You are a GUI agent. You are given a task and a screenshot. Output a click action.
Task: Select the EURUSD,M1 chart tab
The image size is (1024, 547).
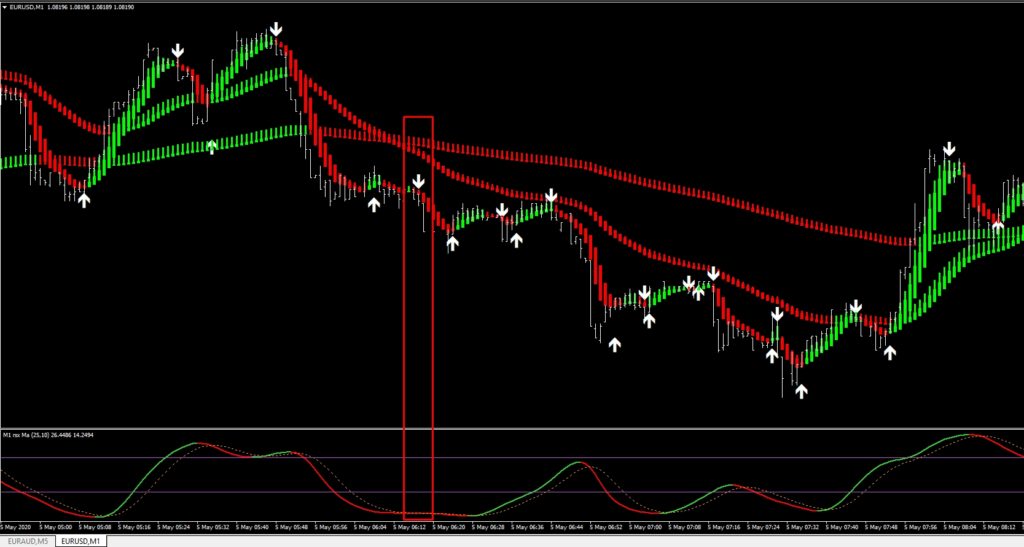(x=81, y=541)
